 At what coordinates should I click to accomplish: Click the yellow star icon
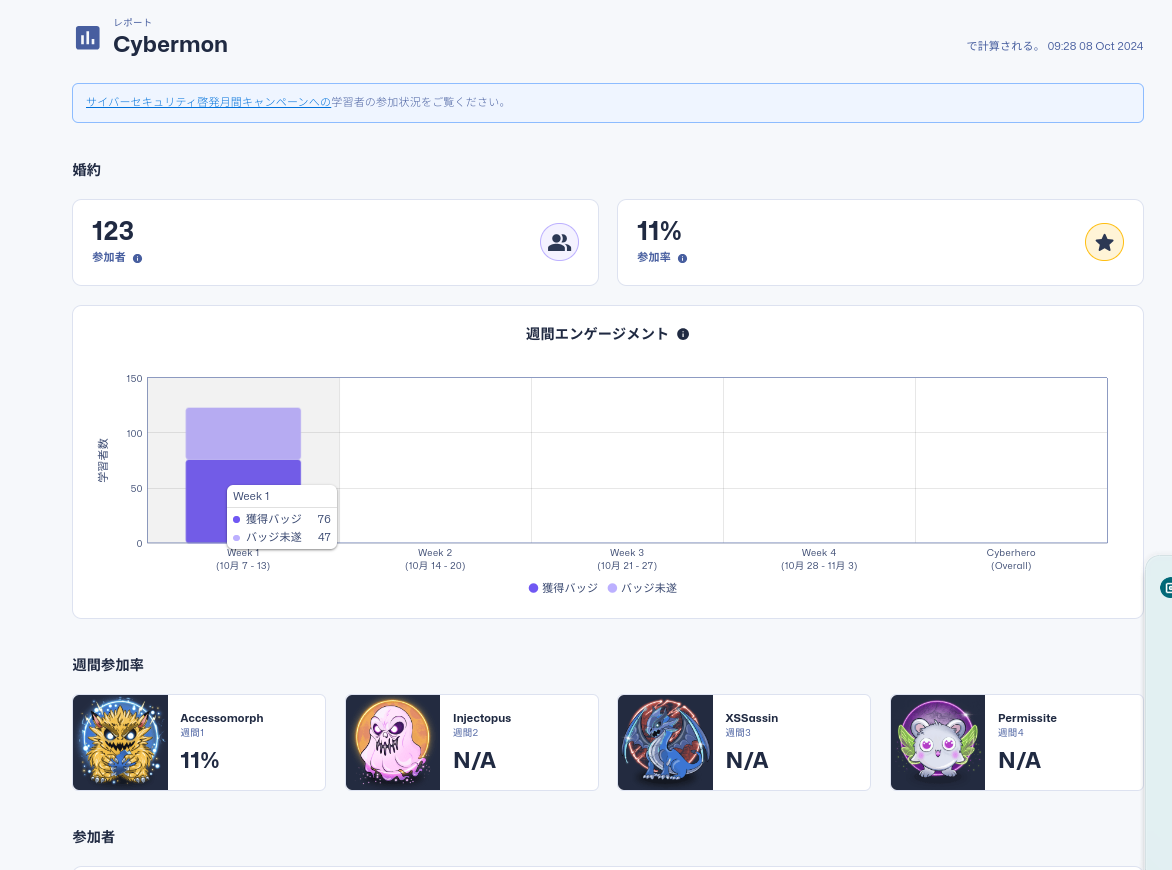1104,242
